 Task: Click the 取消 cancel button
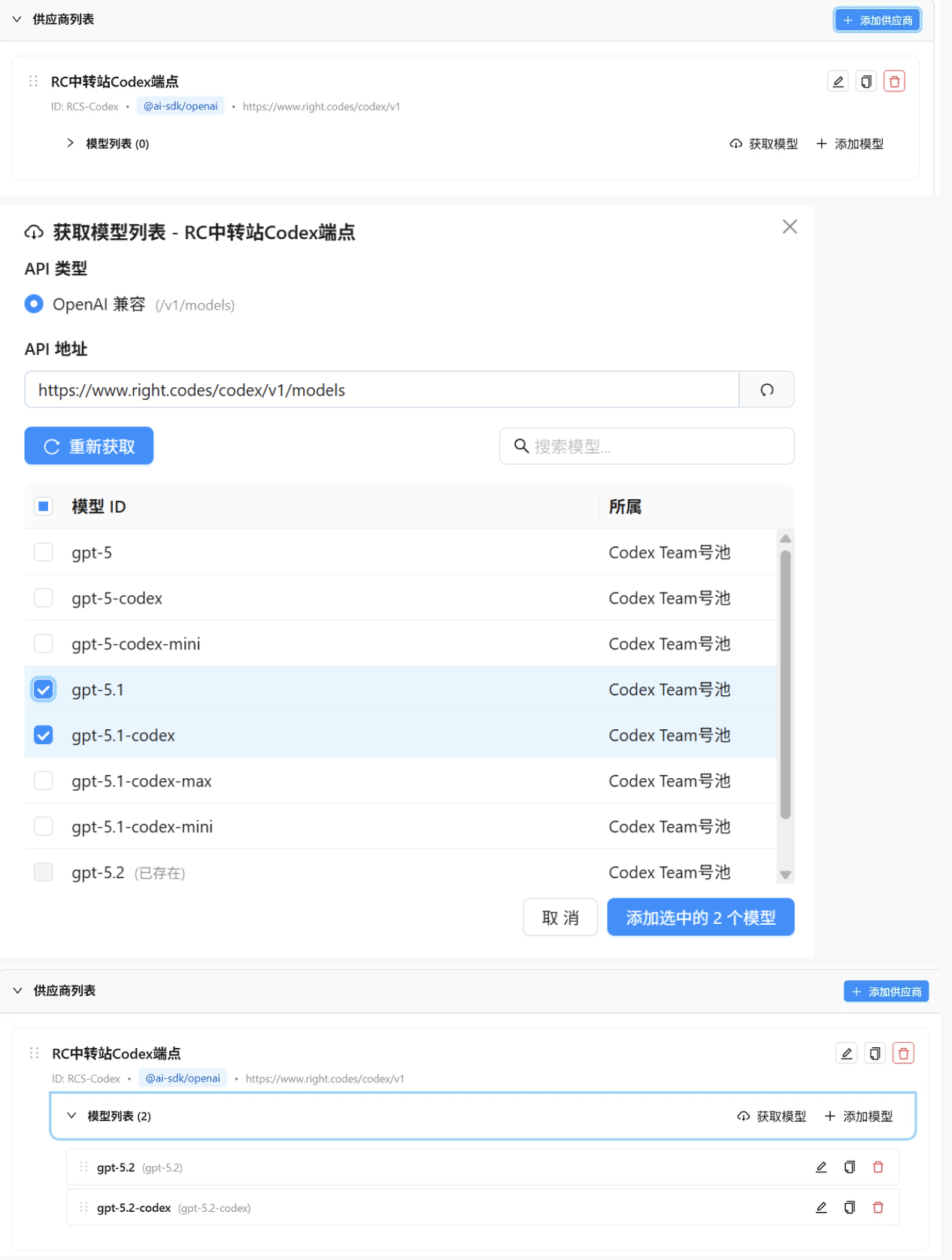pos(560,917)
